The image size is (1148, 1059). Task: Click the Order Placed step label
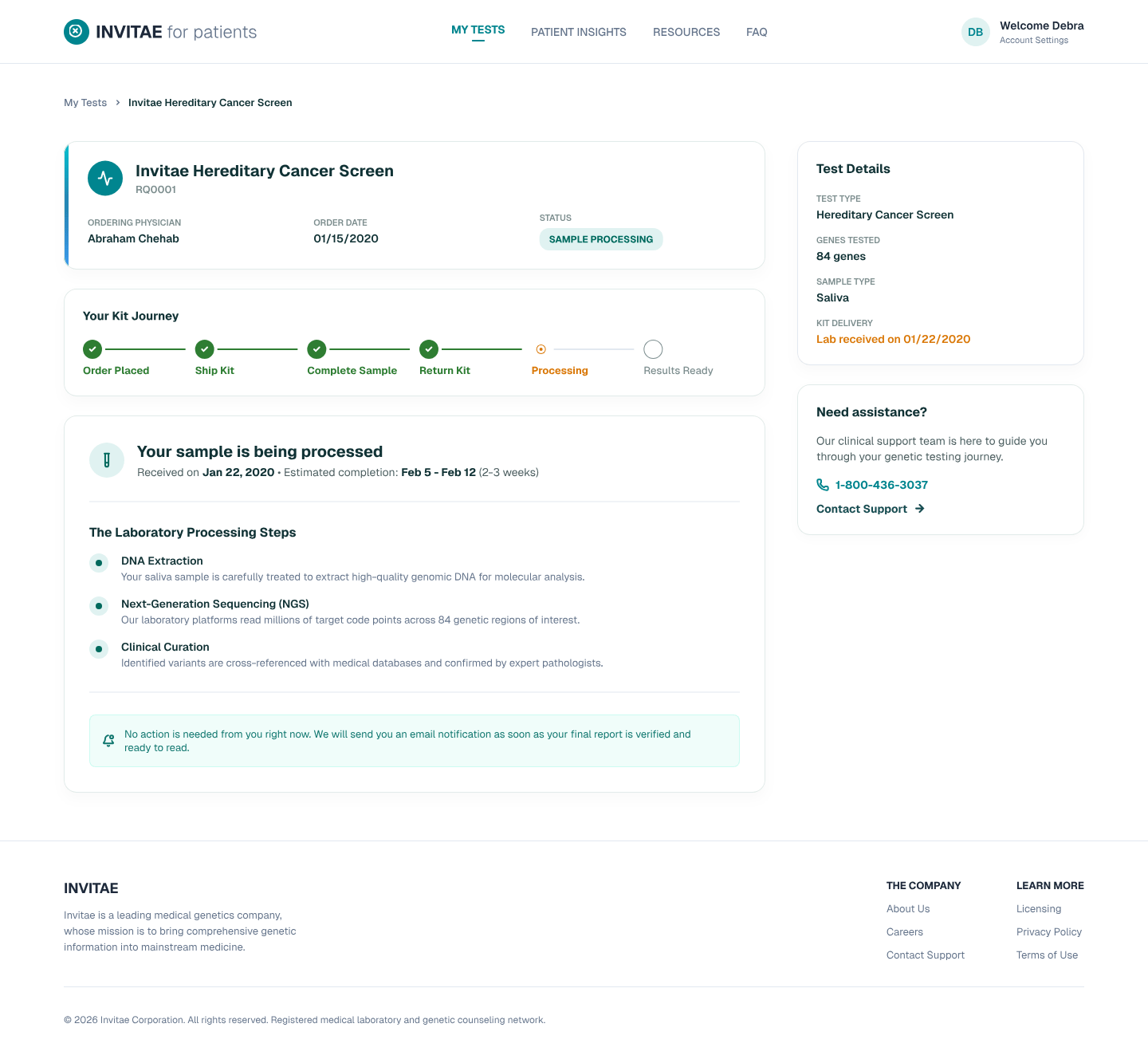(x=116, y=371)
